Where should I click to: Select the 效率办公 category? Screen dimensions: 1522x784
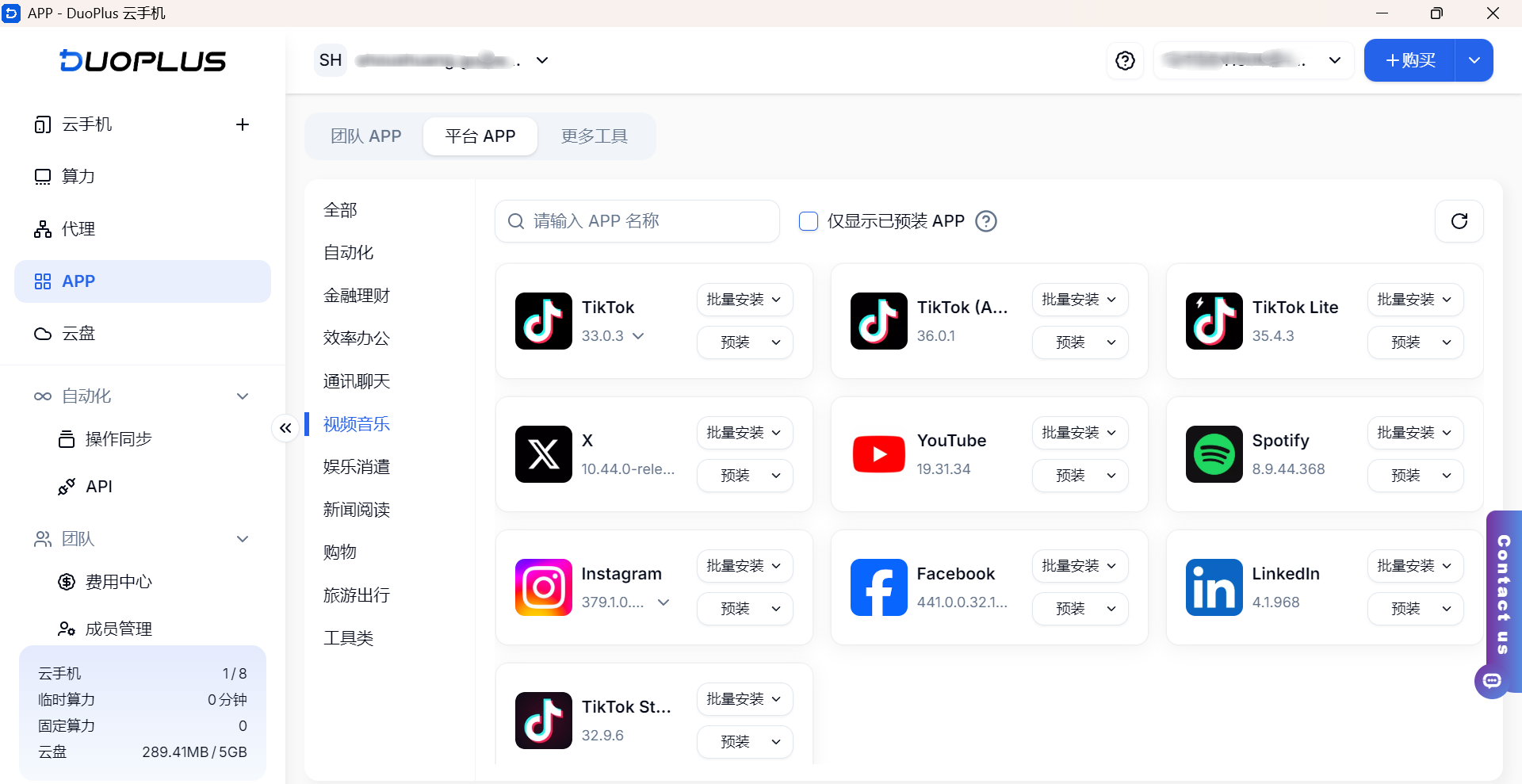point(357,338)
